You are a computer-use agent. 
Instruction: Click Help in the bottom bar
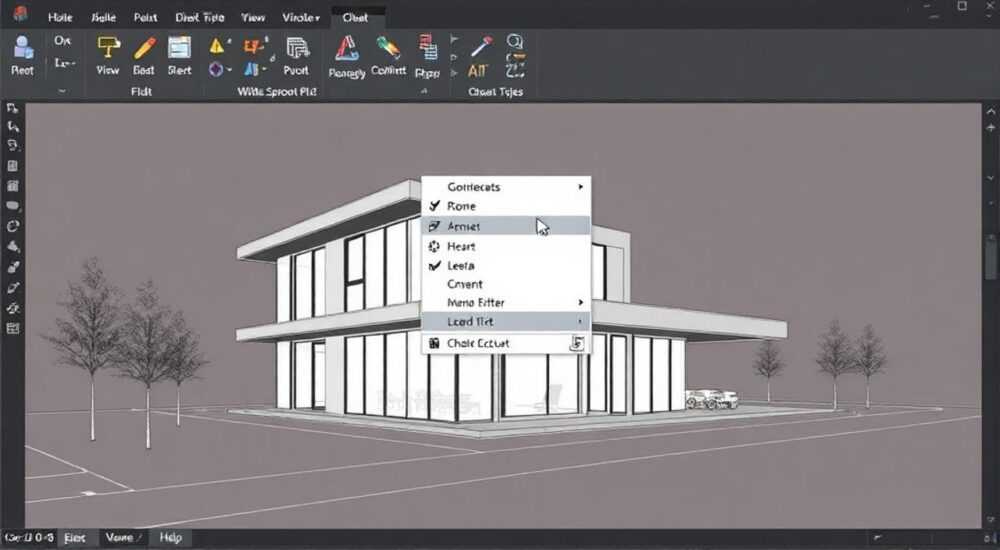pyautogui.click(x=170, y=538)
